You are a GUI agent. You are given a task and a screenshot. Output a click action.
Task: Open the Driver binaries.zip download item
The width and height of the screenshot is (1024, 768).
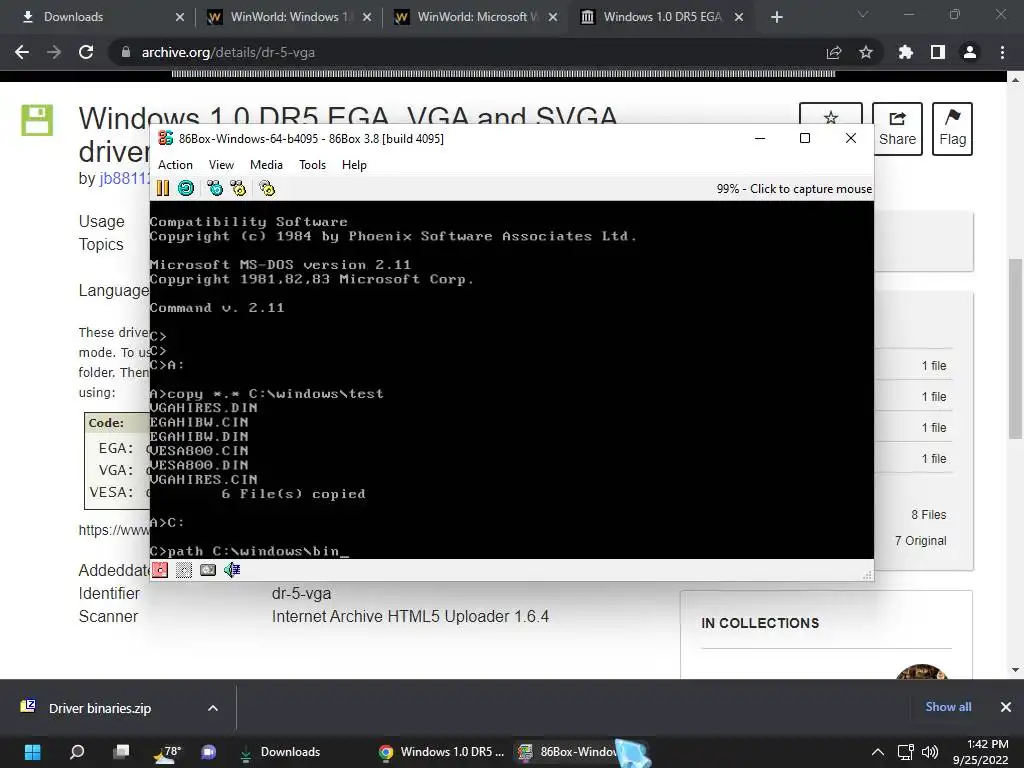(99, 708)
